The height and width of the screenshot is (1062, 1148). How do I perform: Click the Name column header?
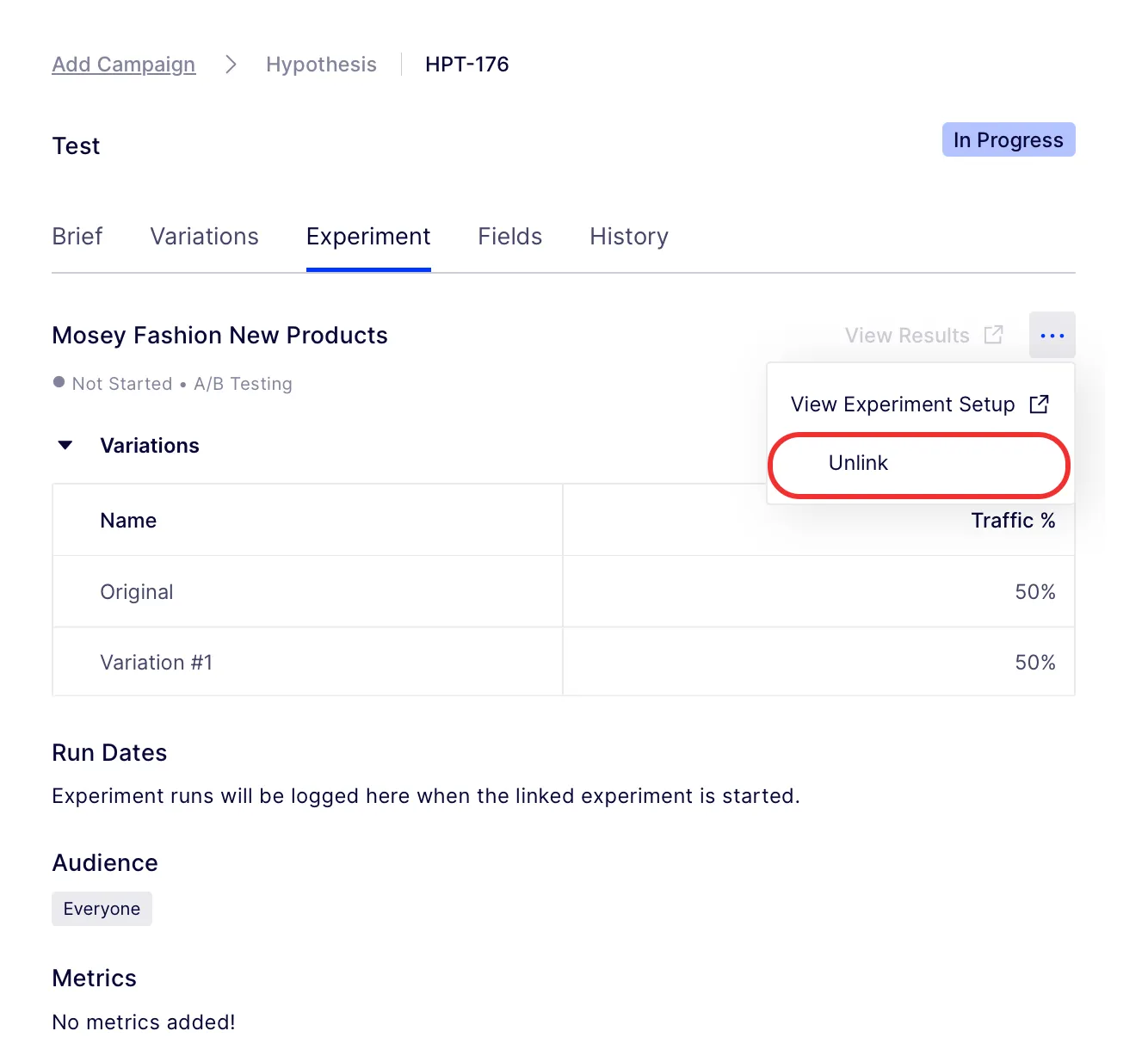click(x=128, y=521)
